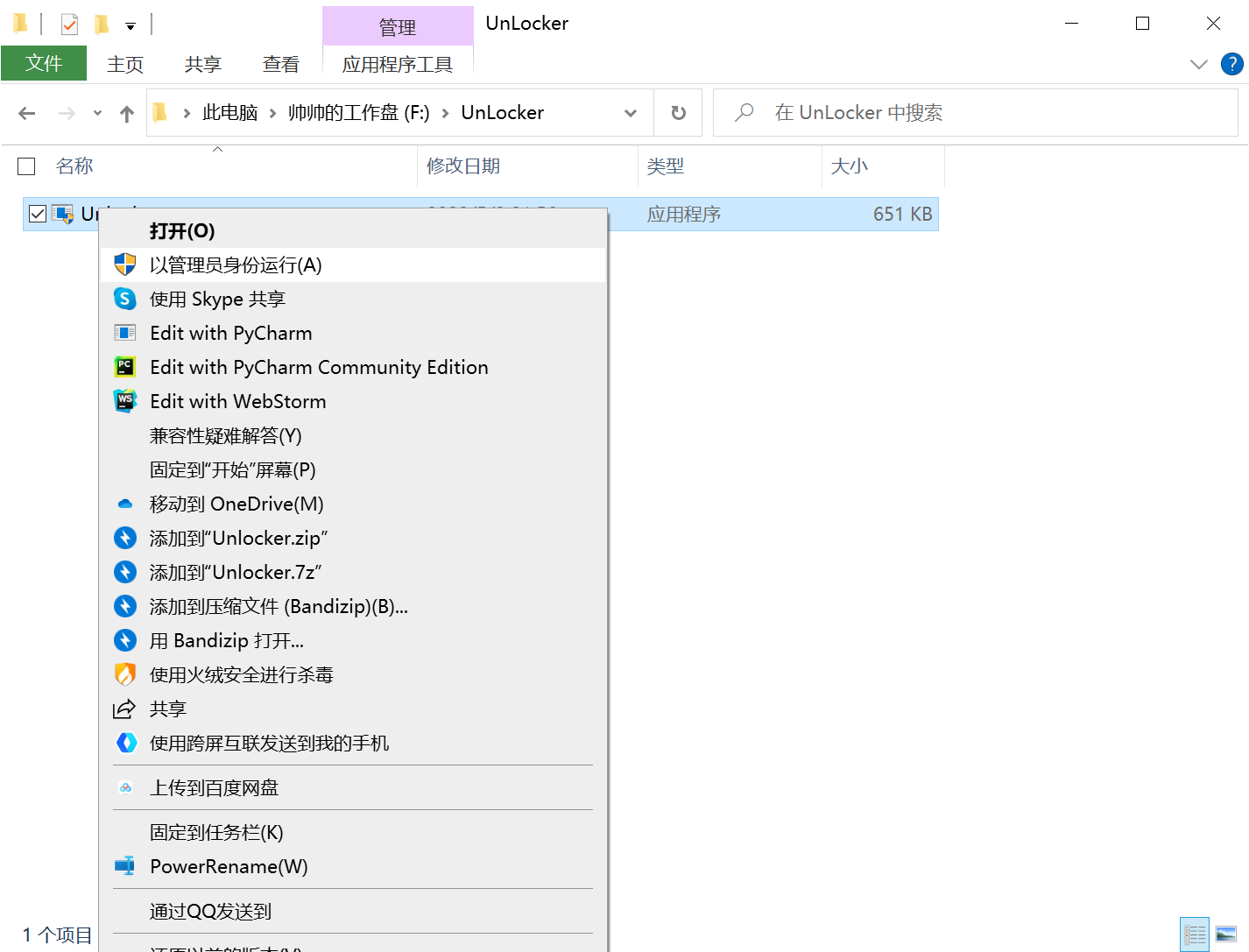Click the Huorong security flame icon
1249x952 pixels.
click(125, 674)
